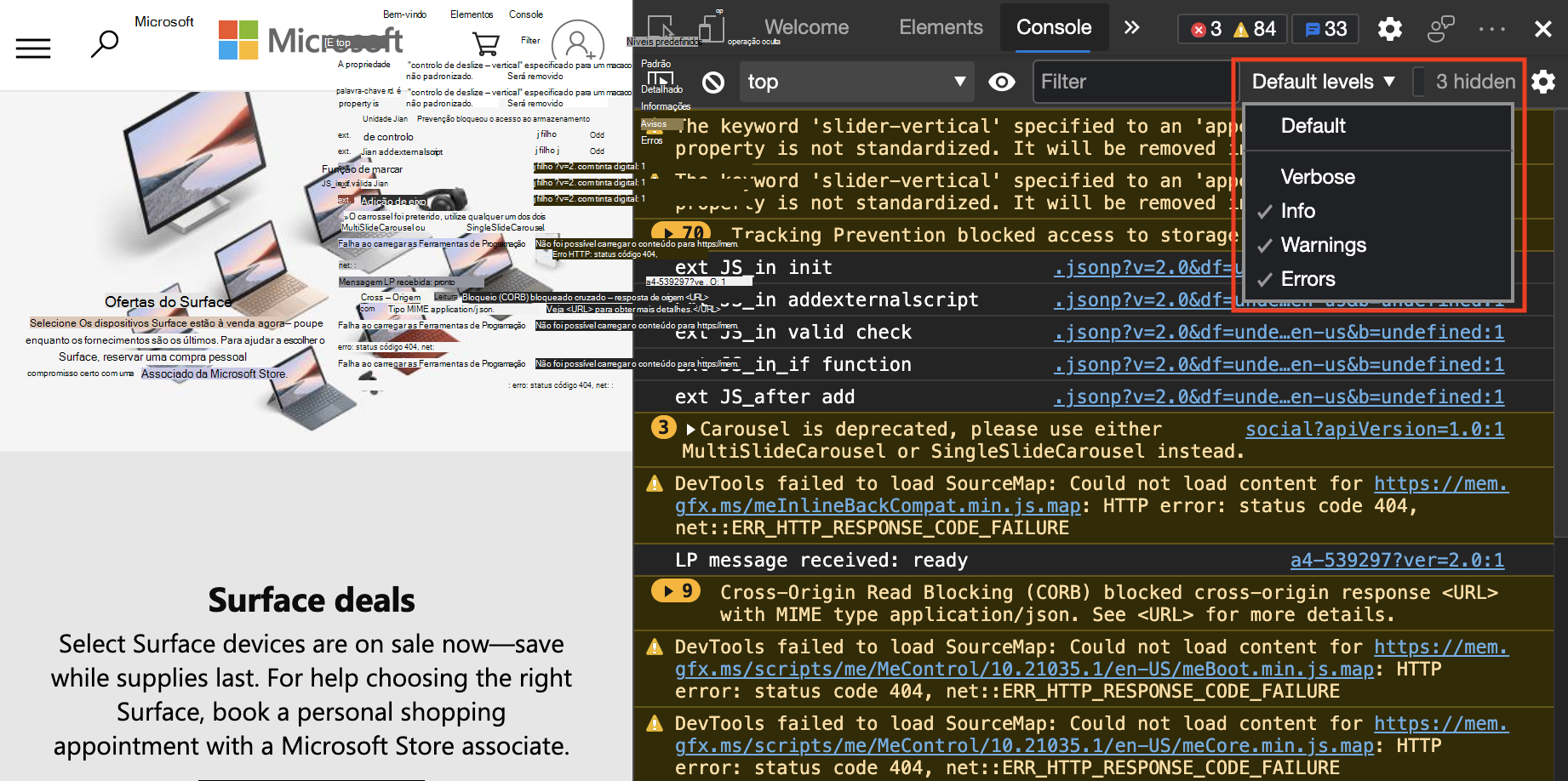
Task: Open source link on 'ext JS_after add' row
Action: [1279, 397]
